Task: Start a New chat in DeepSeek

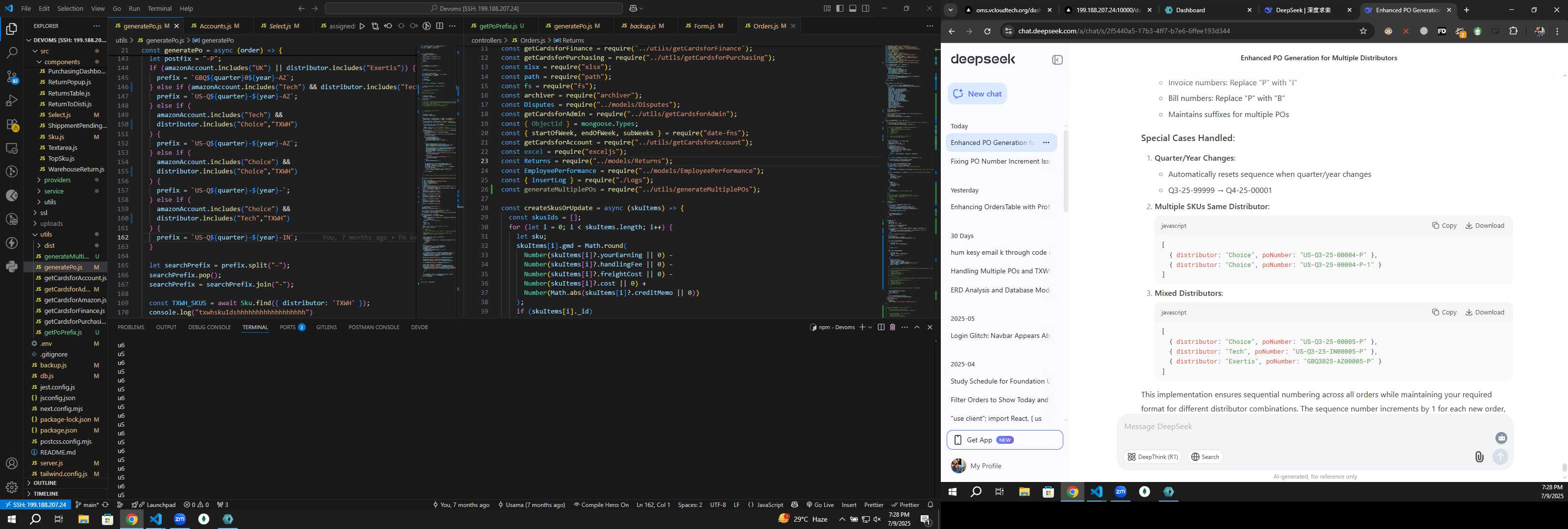Action: [977, 94]
